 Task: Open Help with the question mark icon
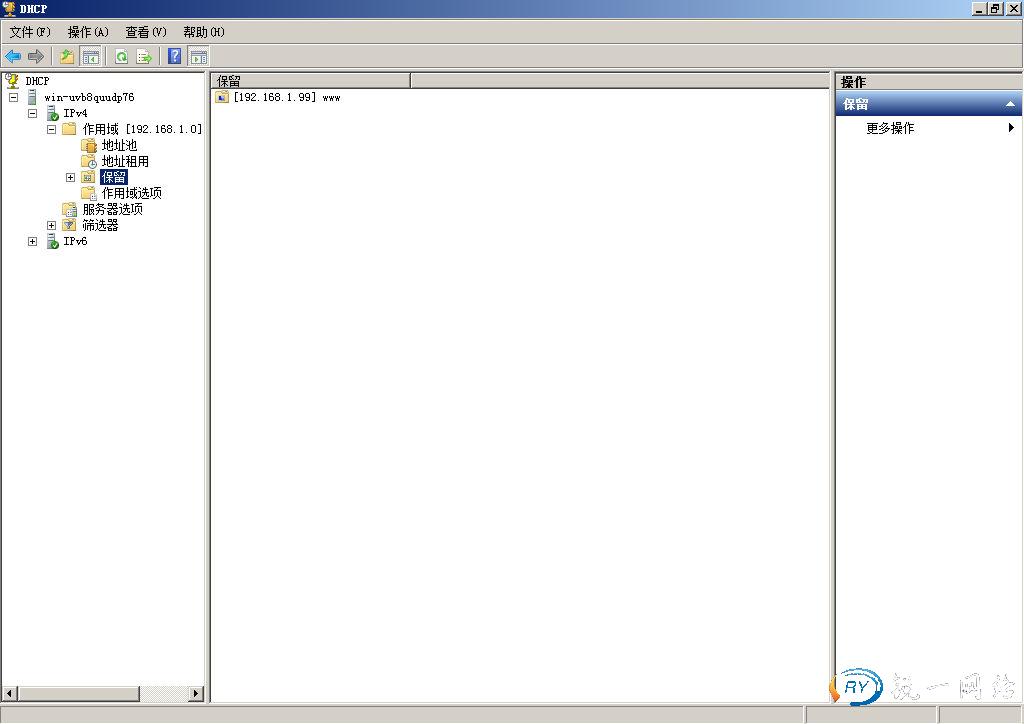[x=175, y=57]
